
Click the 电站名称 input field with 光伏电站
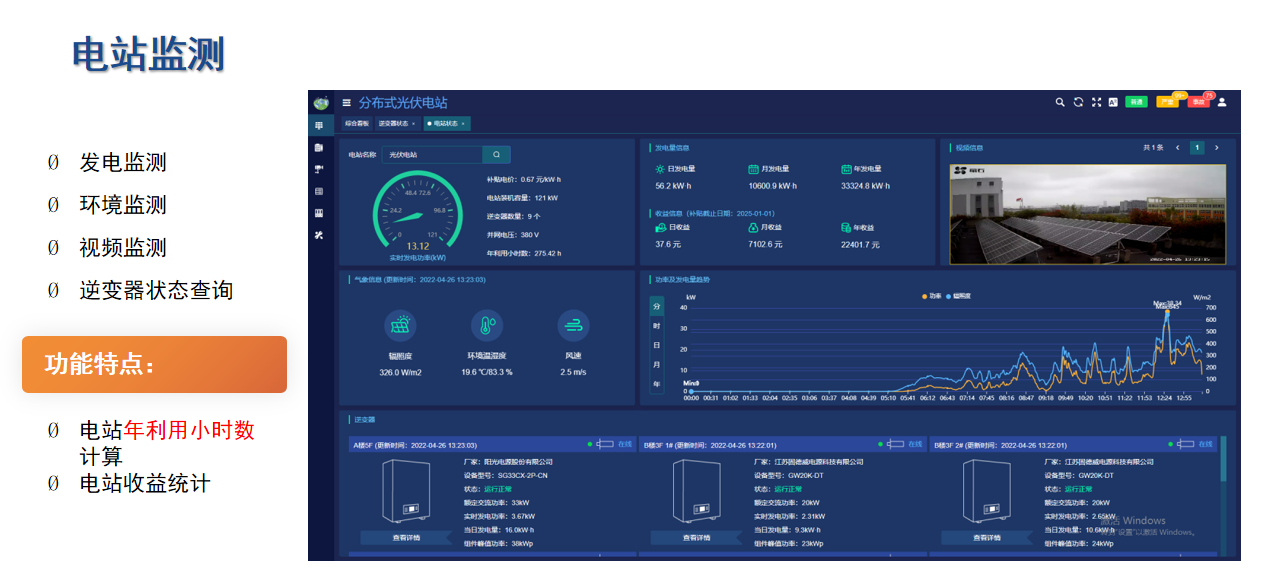[432, 155]
